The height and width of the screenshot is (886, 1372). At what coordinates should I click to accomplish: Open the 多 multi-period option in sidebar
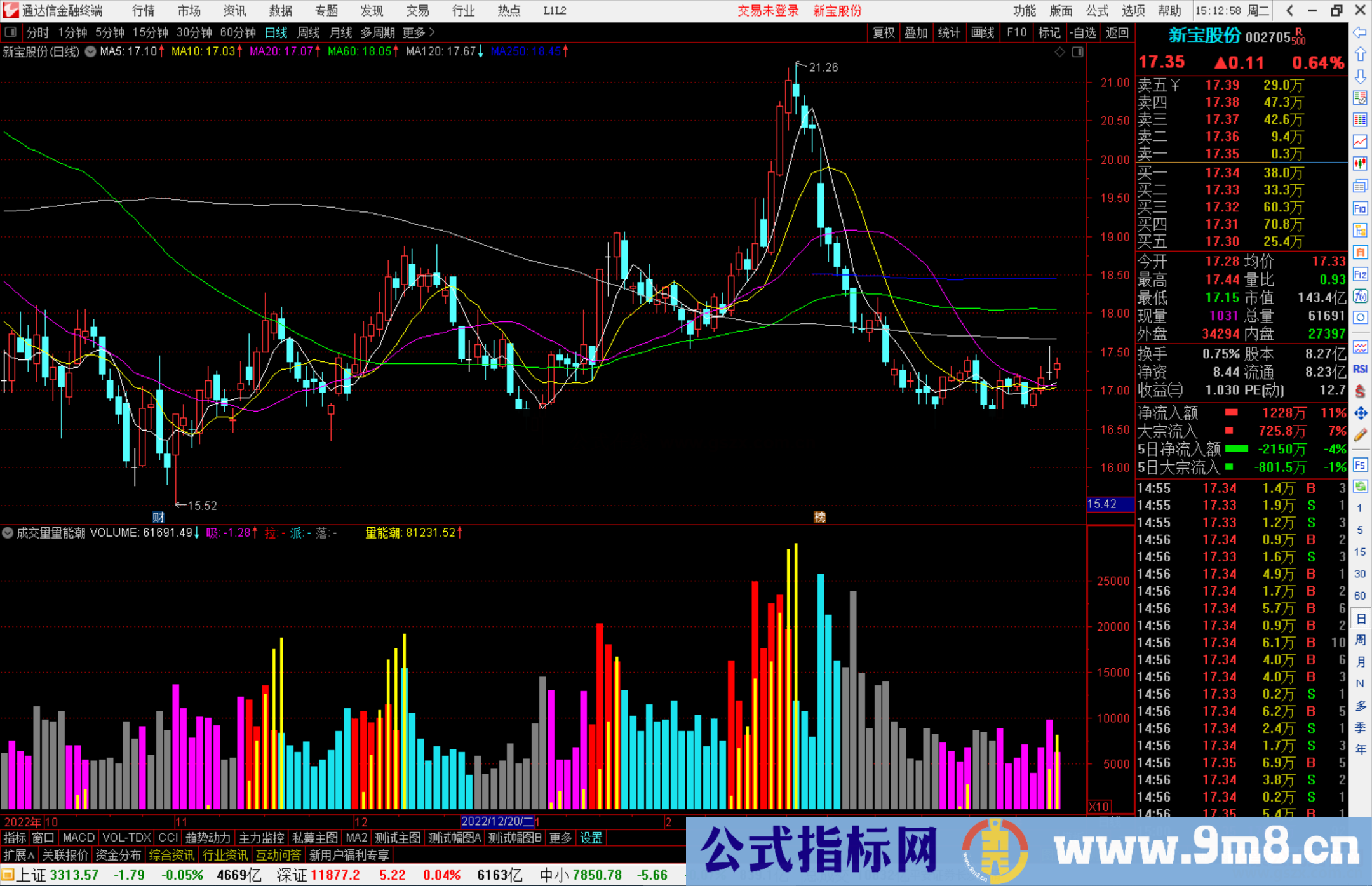[x=1360, y=706]
